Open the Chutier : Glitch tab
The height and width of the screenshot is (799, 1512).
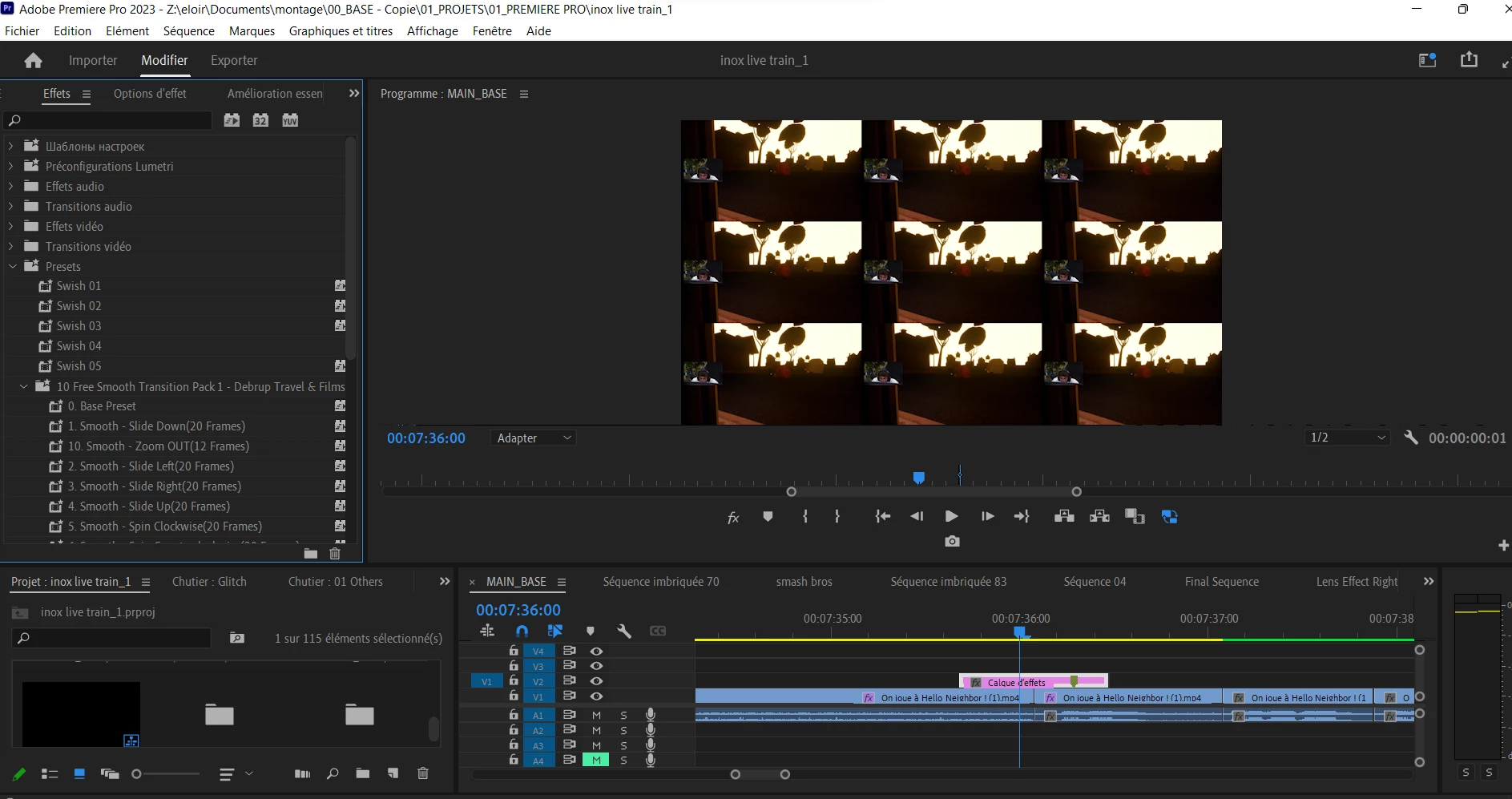coord(209,582)
